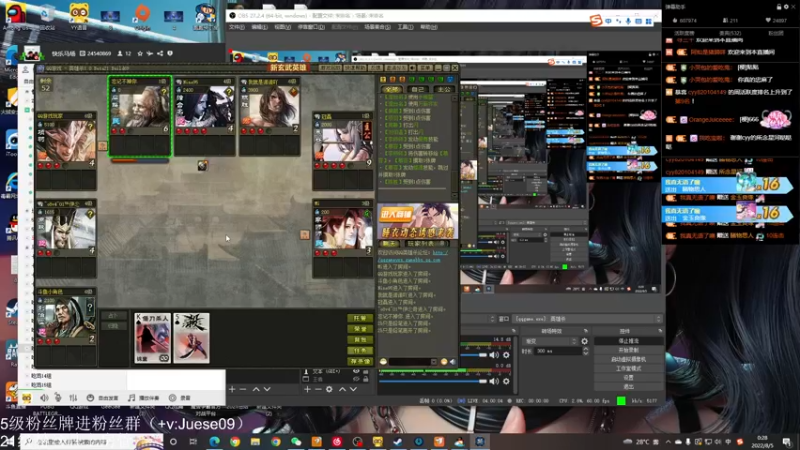Open 工具 menu in OBS
The width and height of the screenshot is (800, 450).
[405, 27]
